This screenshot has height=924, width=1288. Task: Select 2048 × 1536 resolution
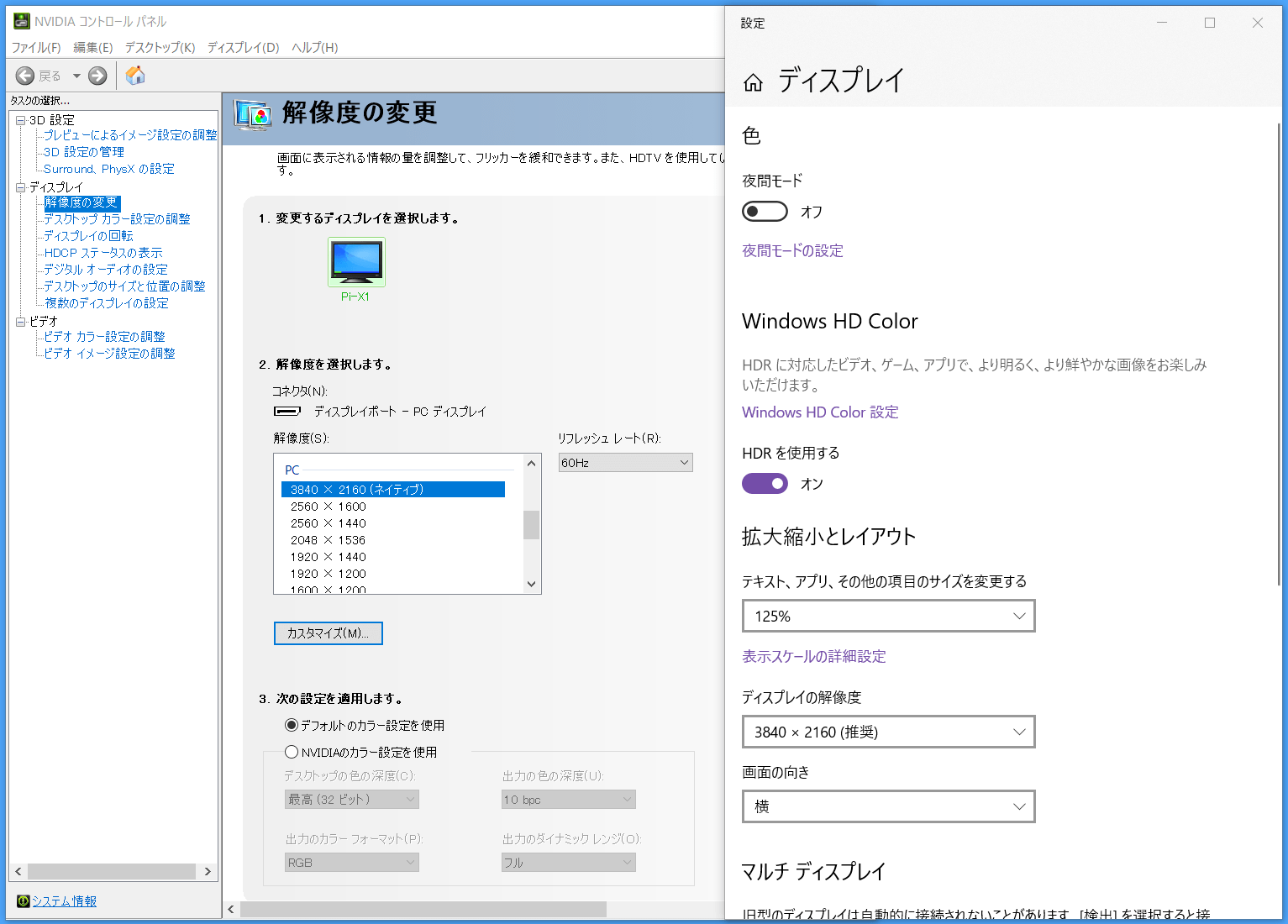point(329,540)
